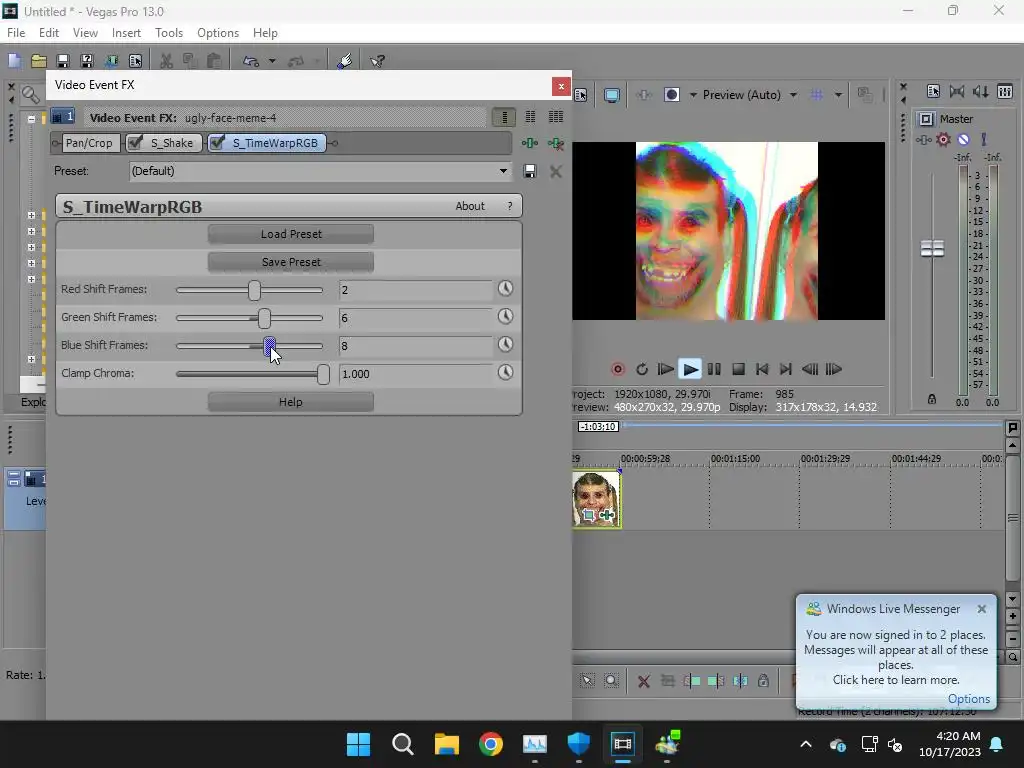Open Chrome from the Windows taskbar
The height and width of the screenshot is (768, 1024).
click(490, 744)
